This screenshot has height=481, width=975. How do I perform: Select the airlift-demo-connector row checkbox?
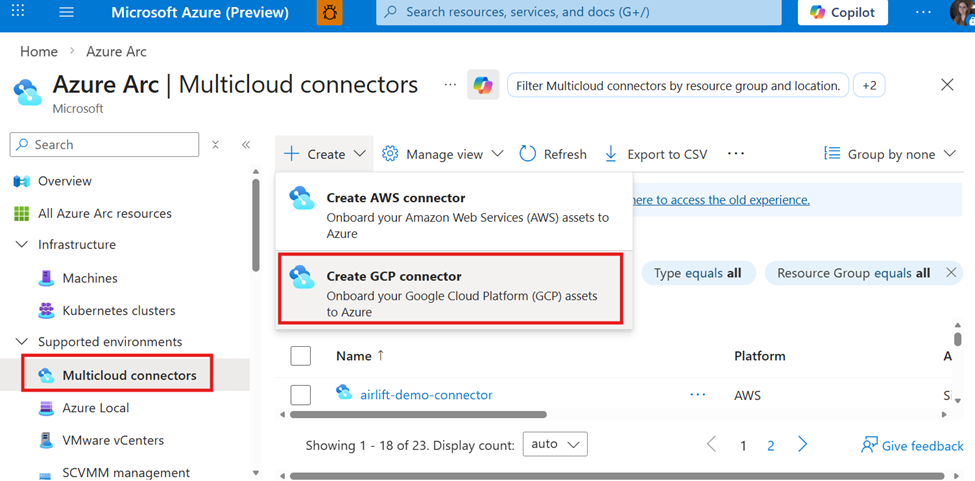pos(300,395)
